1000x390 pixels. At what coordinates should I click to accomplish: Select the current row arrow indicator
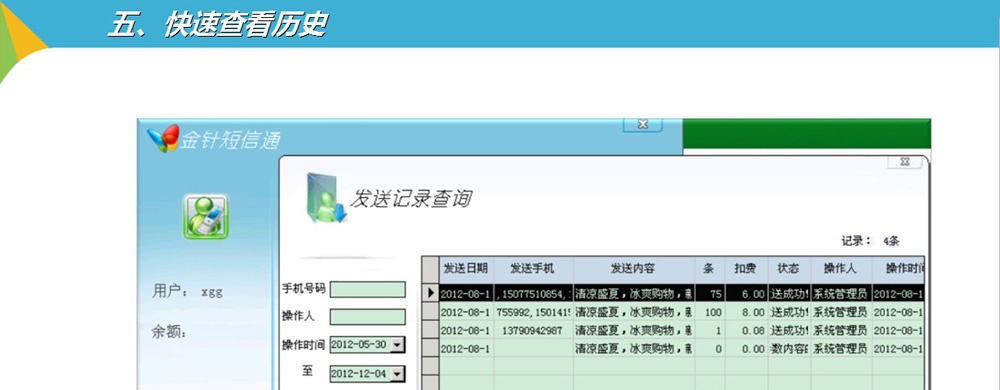pos(430,293)
